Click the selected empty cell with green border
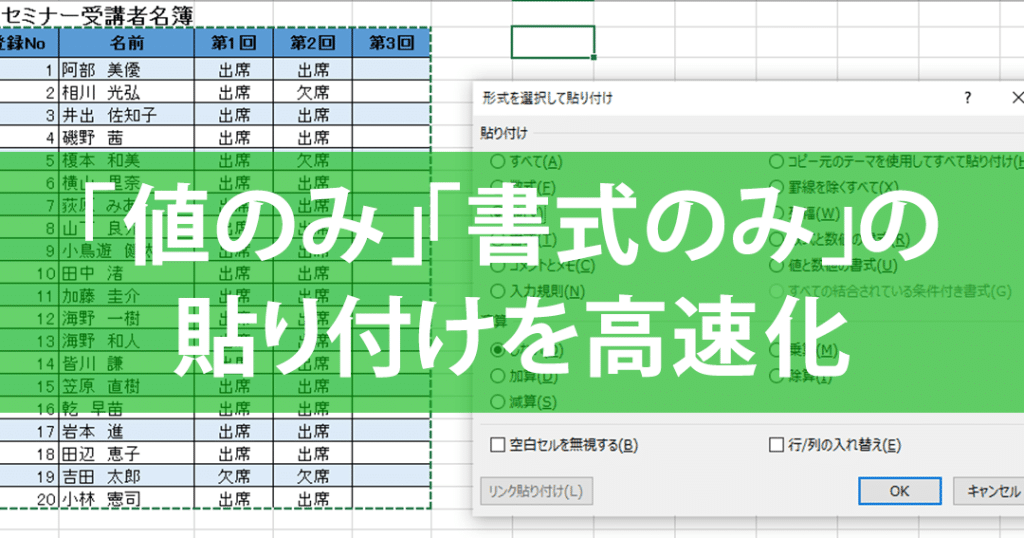 coord(552,42)
